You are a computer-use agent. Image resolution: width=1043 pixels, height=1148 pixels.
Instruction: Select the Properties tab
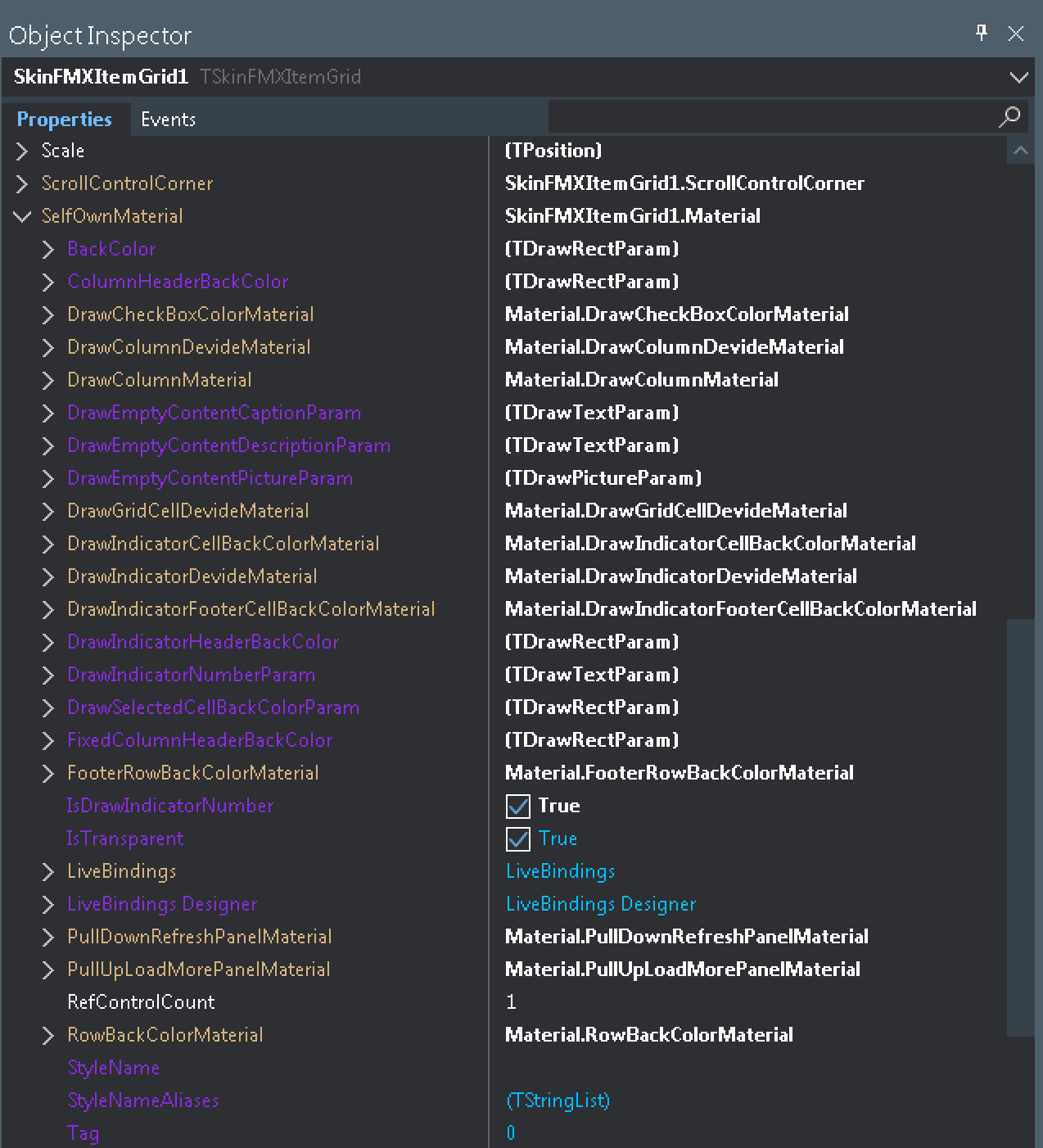[x=65, y=119]
